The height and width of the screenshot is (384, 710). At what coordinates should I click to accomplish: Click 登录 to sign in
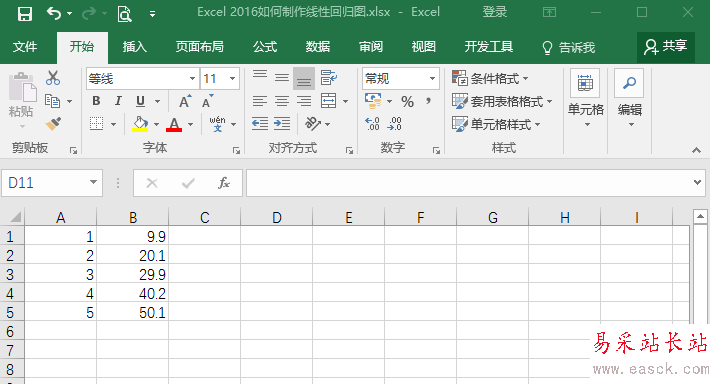click(494, 12)
